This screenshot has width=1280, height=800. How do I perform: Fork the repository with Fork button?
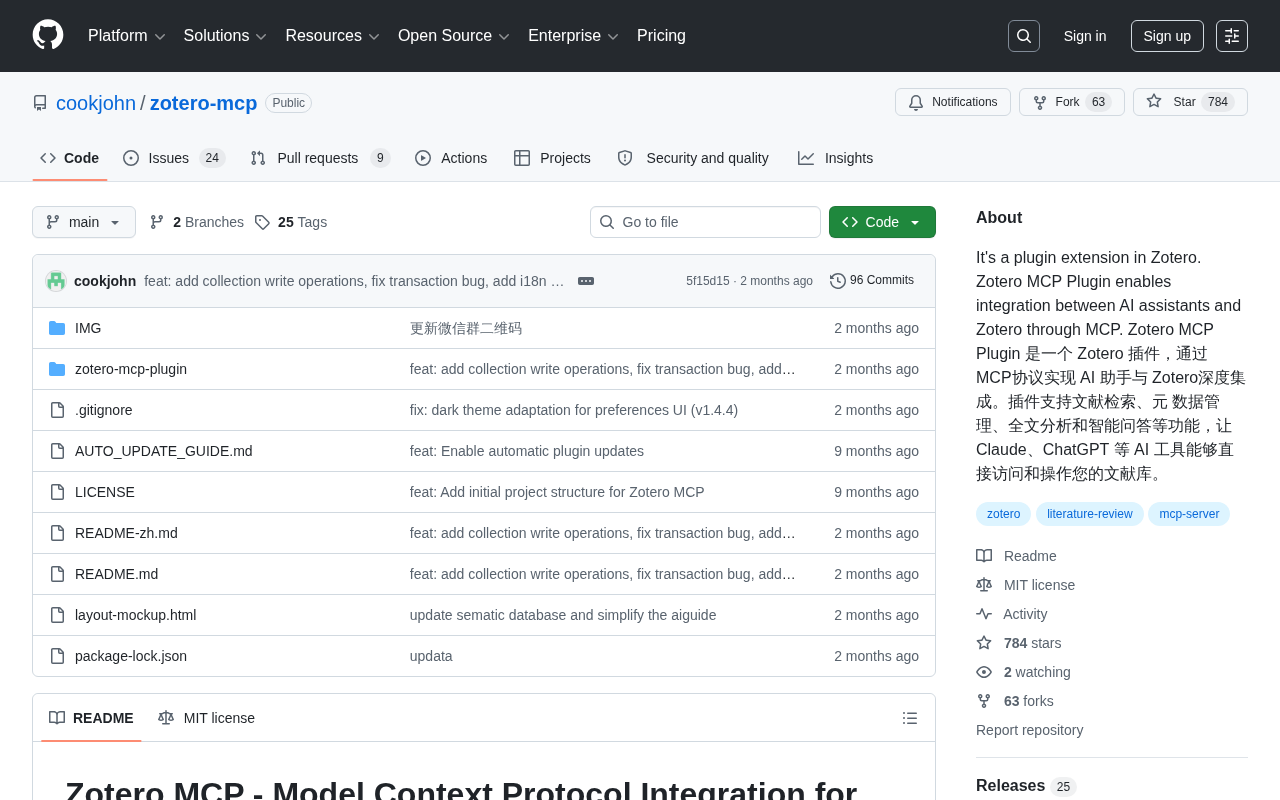pos(1072,102)
